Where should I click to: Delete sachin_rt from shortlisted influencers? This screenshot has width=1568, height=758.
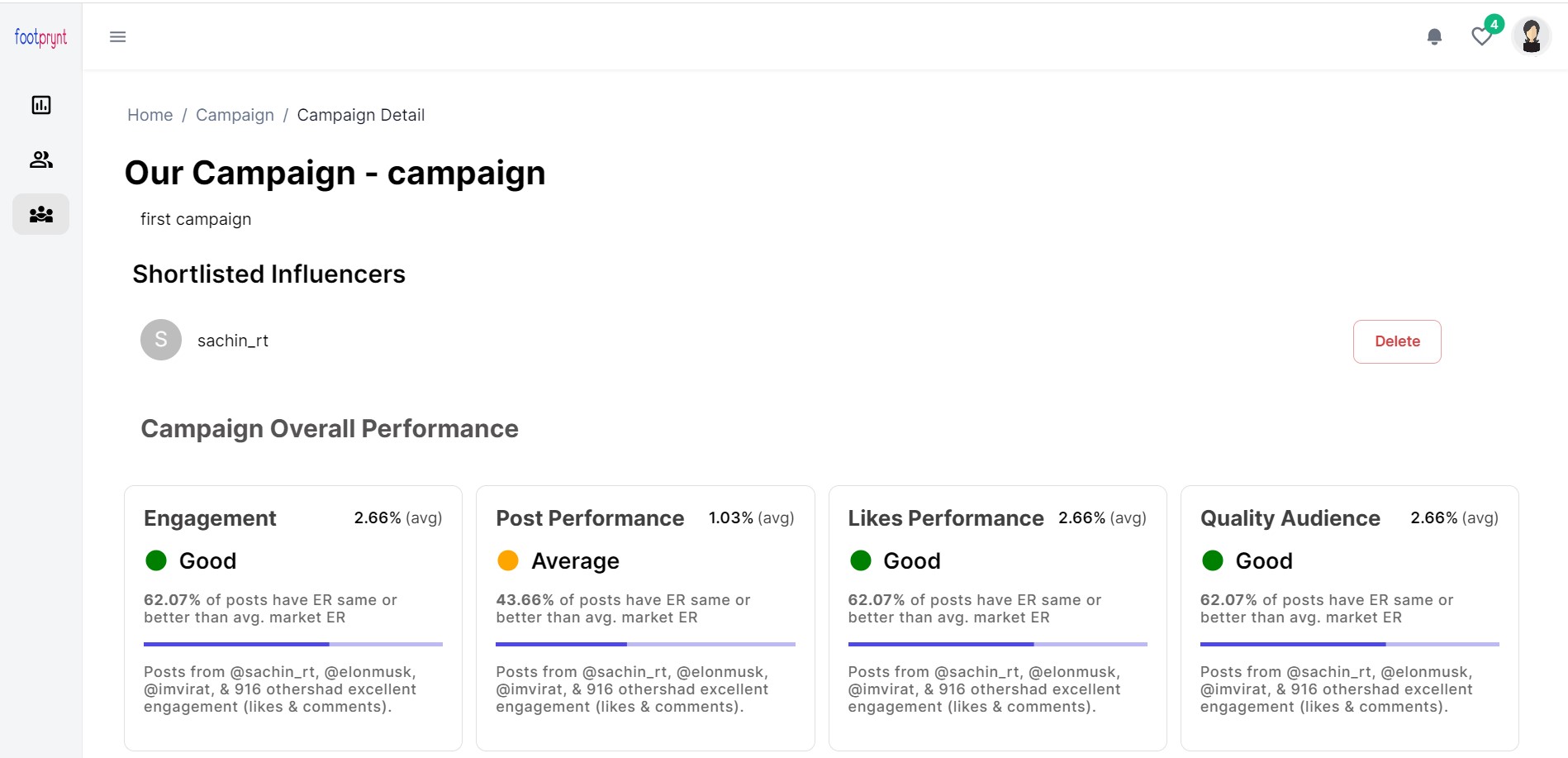1397,341
